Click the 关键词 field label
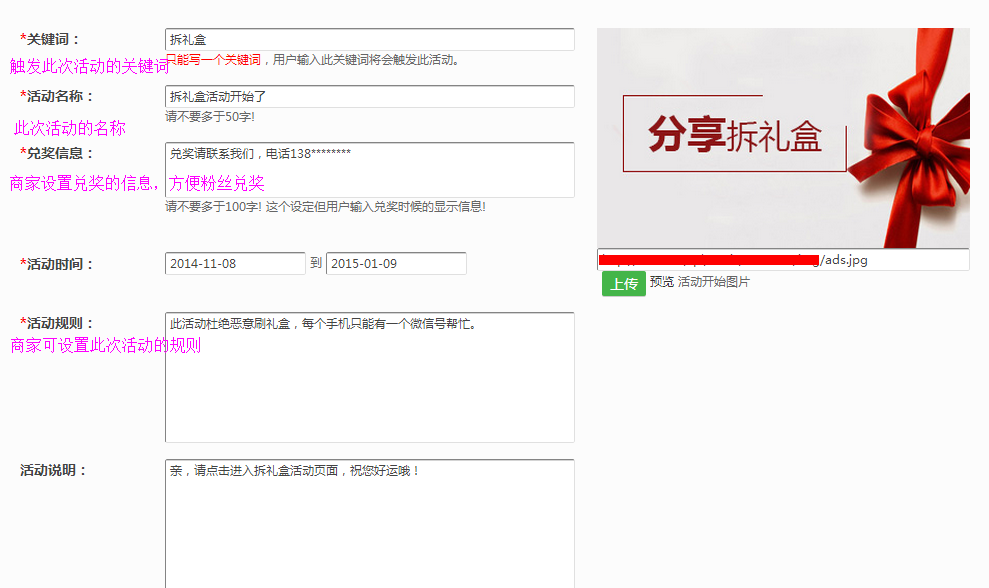 51,39
